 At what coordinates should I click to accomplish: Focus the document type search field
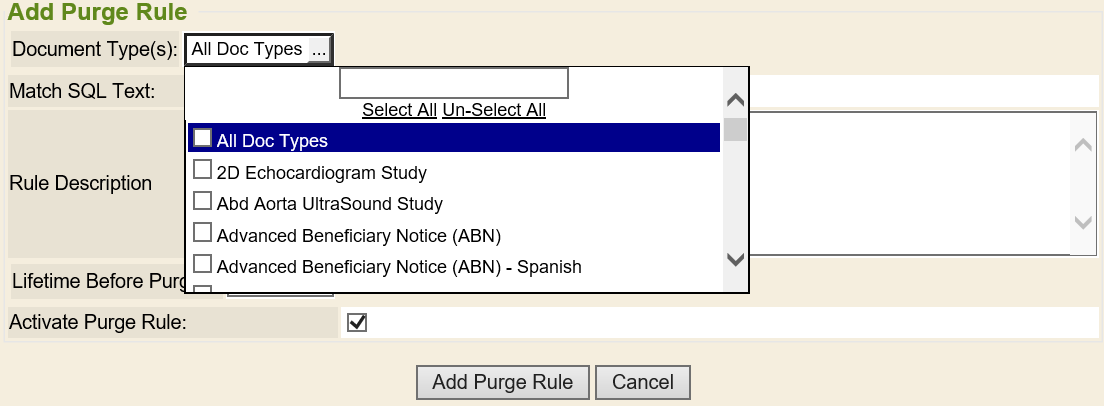tap(454, 83)
